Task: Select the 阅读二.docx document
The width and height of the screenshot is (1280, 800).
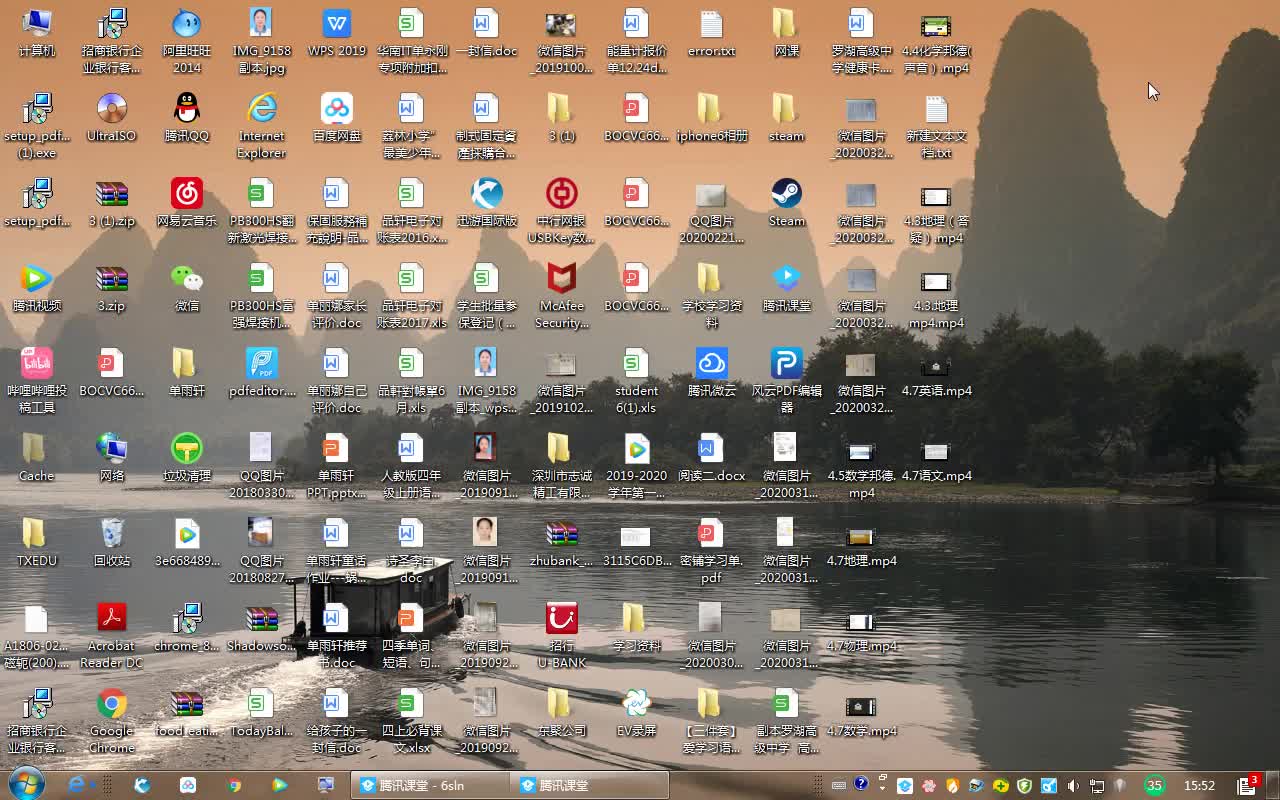Action: click(712, 459)
